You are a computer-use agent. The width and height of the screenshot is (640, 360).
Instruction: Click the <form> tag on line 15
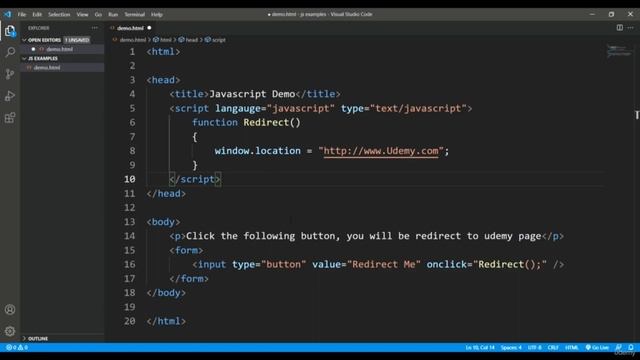click(186, 250)
